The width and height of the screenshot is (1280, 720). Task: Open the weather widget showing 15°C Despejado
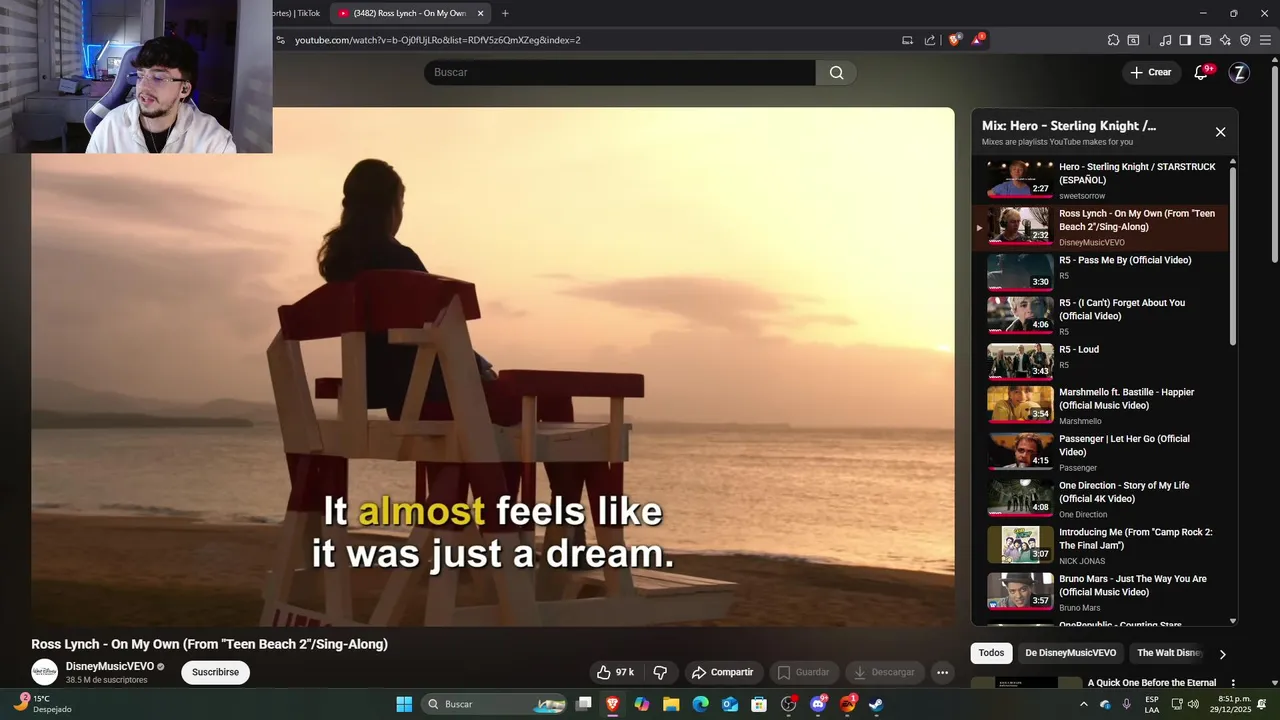coord(42,704)
